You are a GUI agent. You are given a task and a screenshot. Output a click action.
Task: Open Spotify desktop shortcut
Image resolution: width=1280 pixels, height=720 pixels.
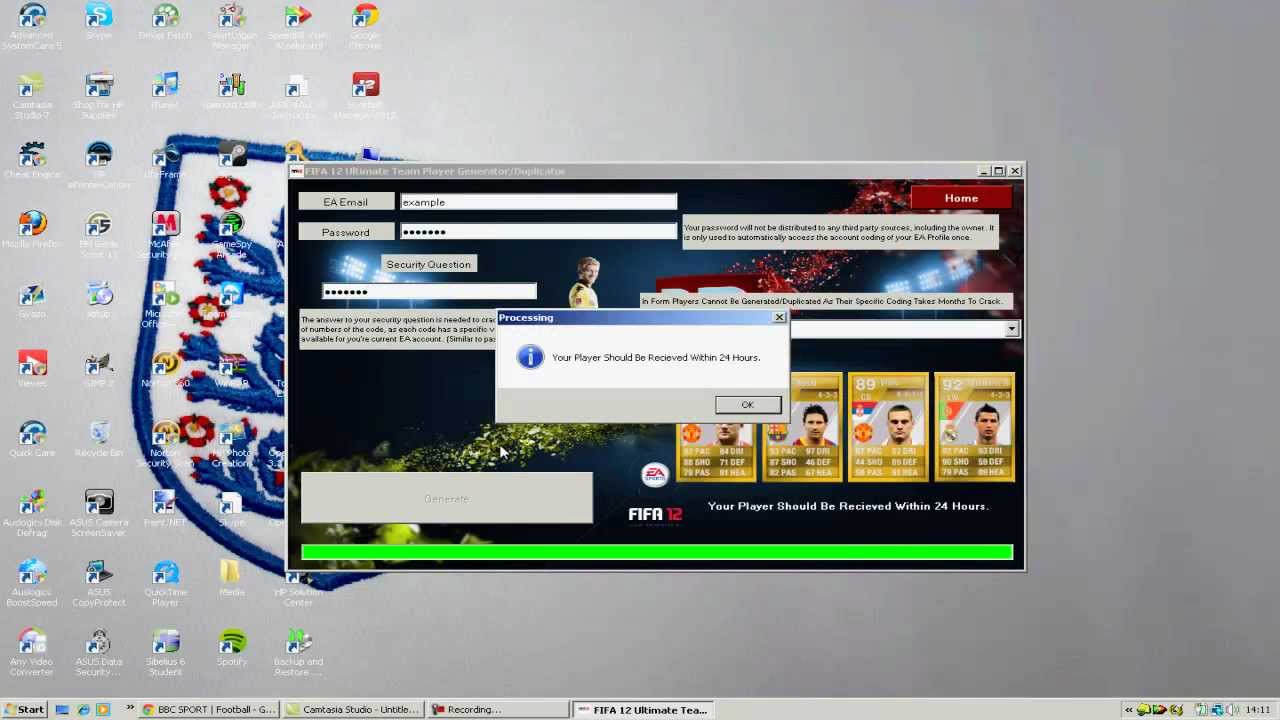[232, 647]
